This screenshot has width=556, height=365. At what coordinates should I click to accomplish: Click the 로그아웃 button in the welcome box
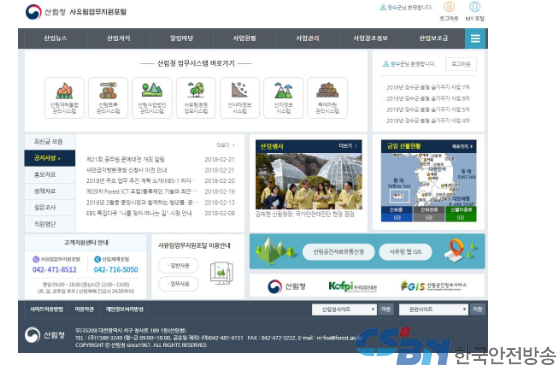461,64
